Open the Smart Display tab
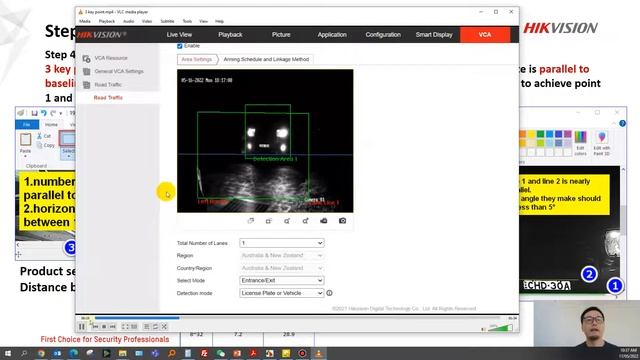640x360 pixels. click(434, 35)
